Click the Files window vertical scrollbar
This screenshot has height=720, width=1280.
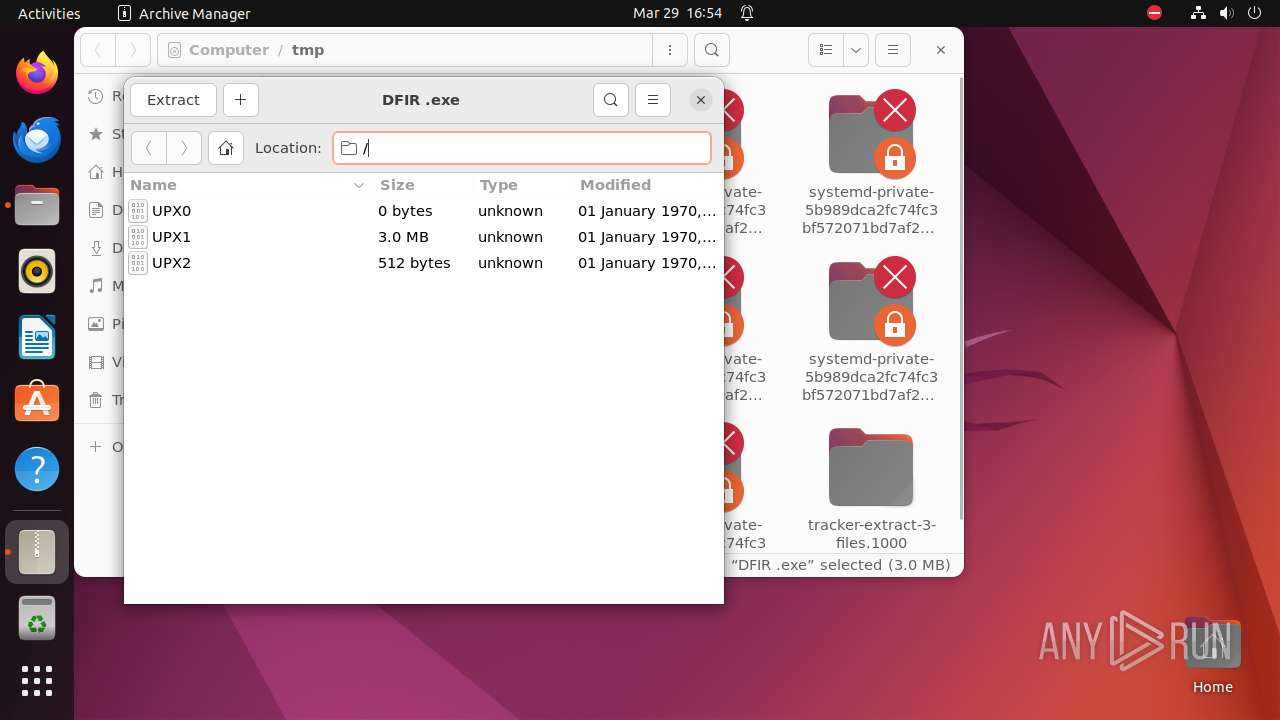point(960,297)
